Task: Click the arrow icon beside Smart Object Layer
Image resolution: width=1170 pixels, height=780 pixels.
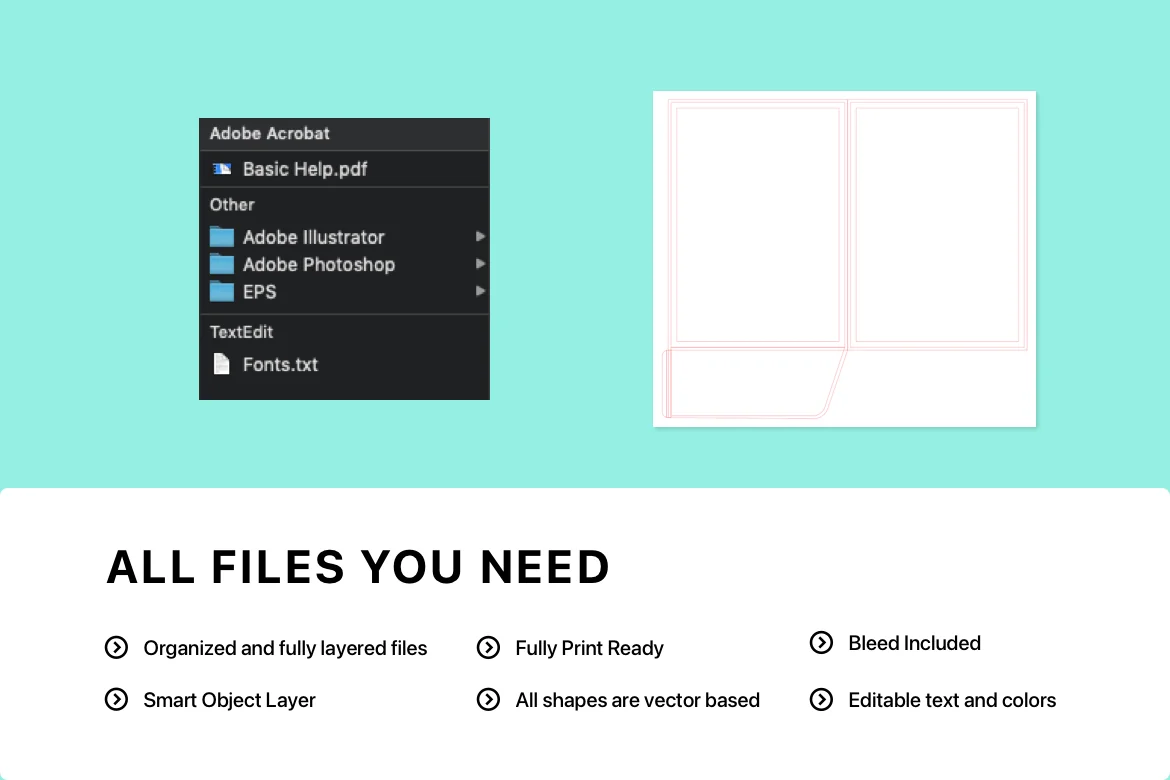Action: coord(116,699)
